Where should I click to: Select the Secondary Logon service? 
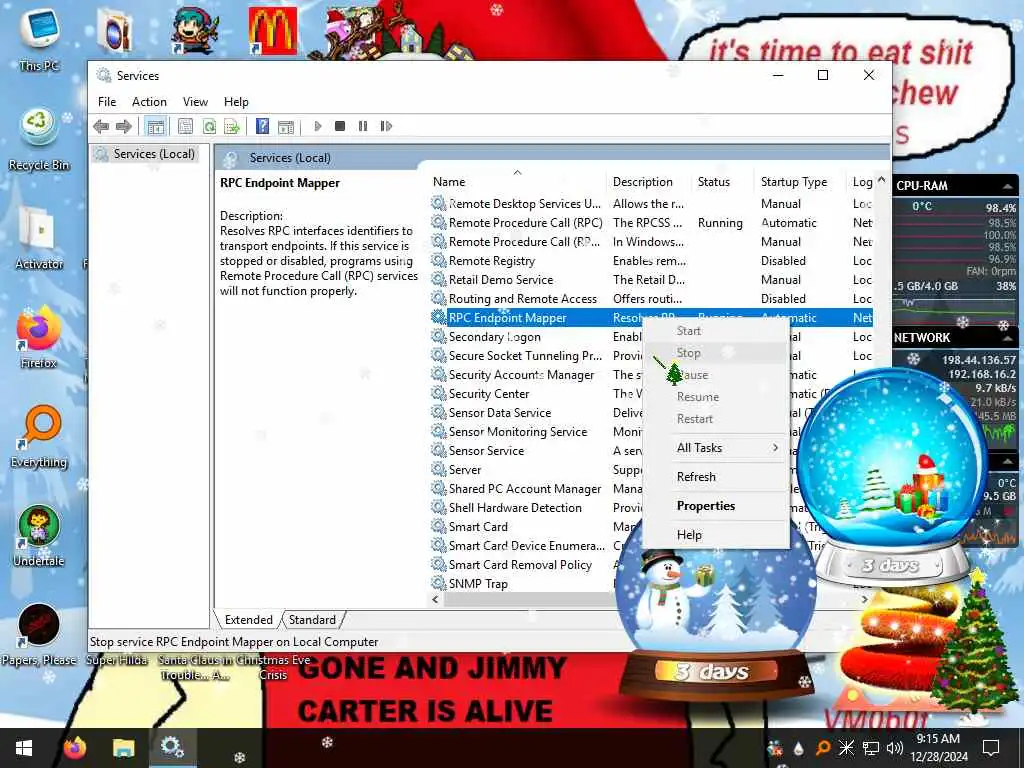point(494,337)
